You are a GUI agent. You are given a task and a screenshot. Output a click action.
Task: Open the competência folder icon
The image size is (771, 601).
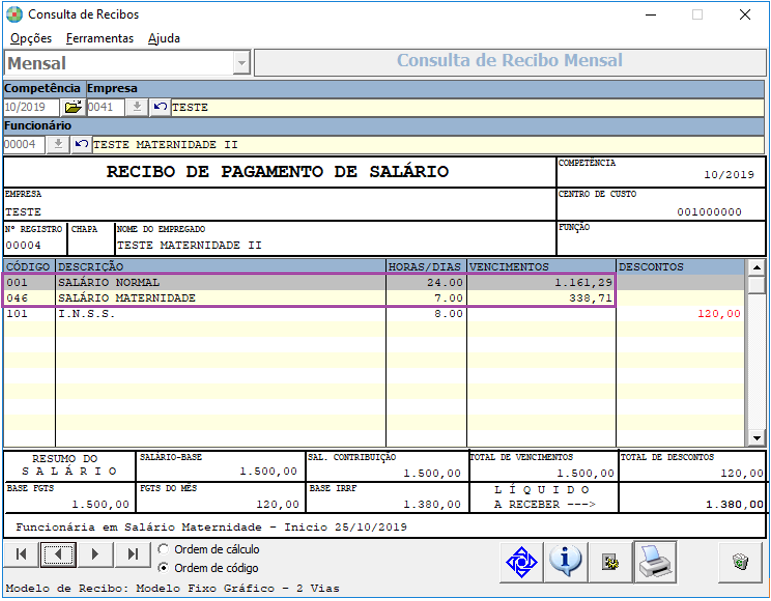(73, 107)
